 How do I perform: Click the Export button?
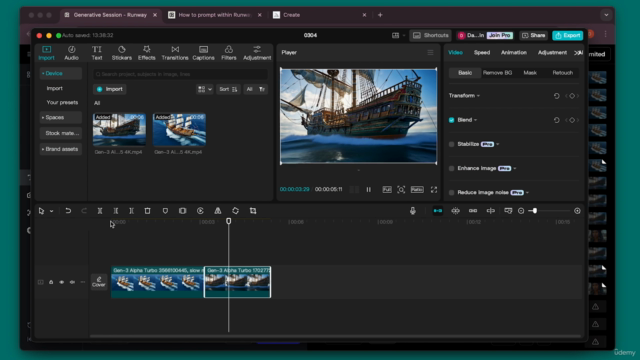pyautogui.click(x=567, y=36)
